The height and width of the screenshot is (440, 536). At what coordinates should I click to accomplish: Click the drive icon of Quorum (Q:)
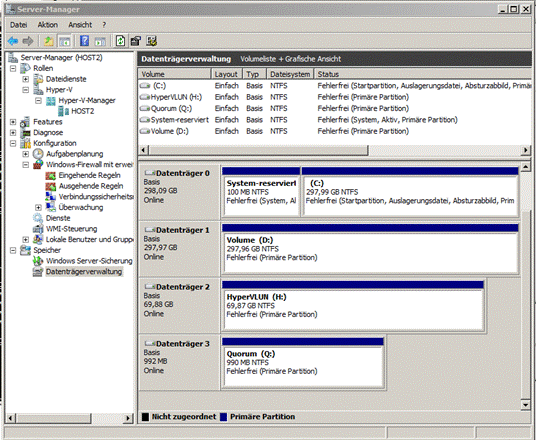coord(145,108)
